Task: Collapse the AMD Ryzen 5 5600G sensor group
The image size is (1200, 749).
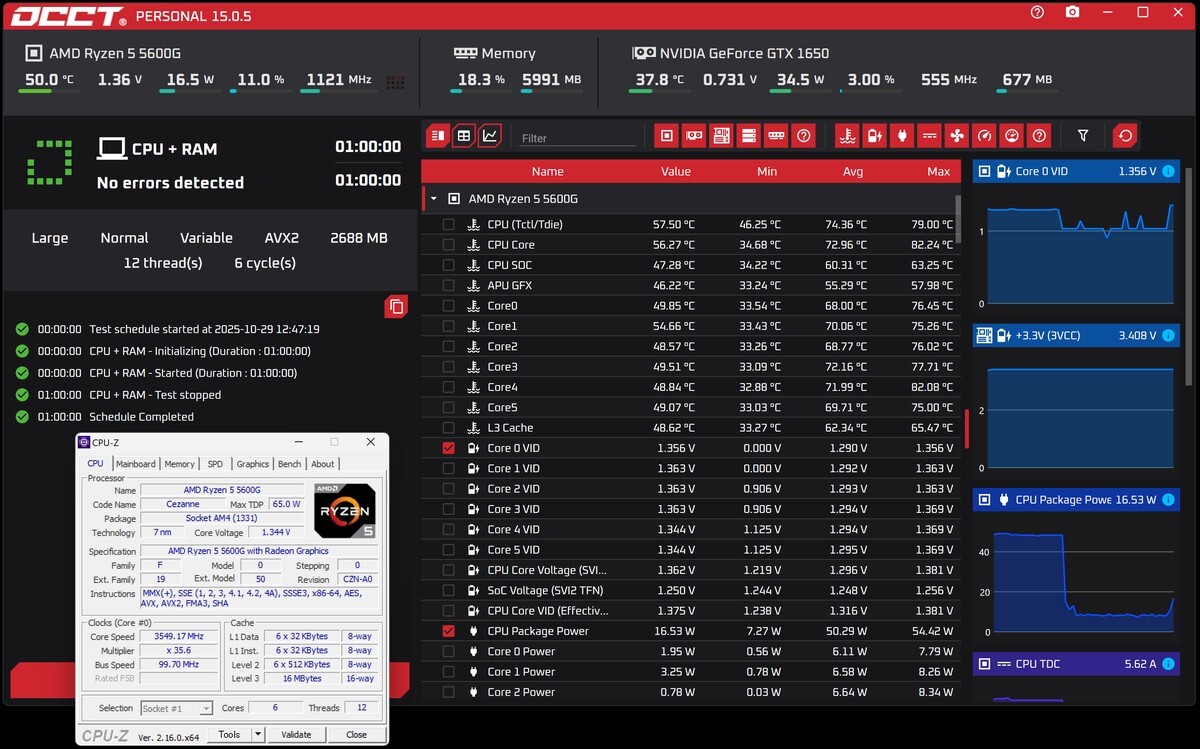Action: (x=434, y=198)
